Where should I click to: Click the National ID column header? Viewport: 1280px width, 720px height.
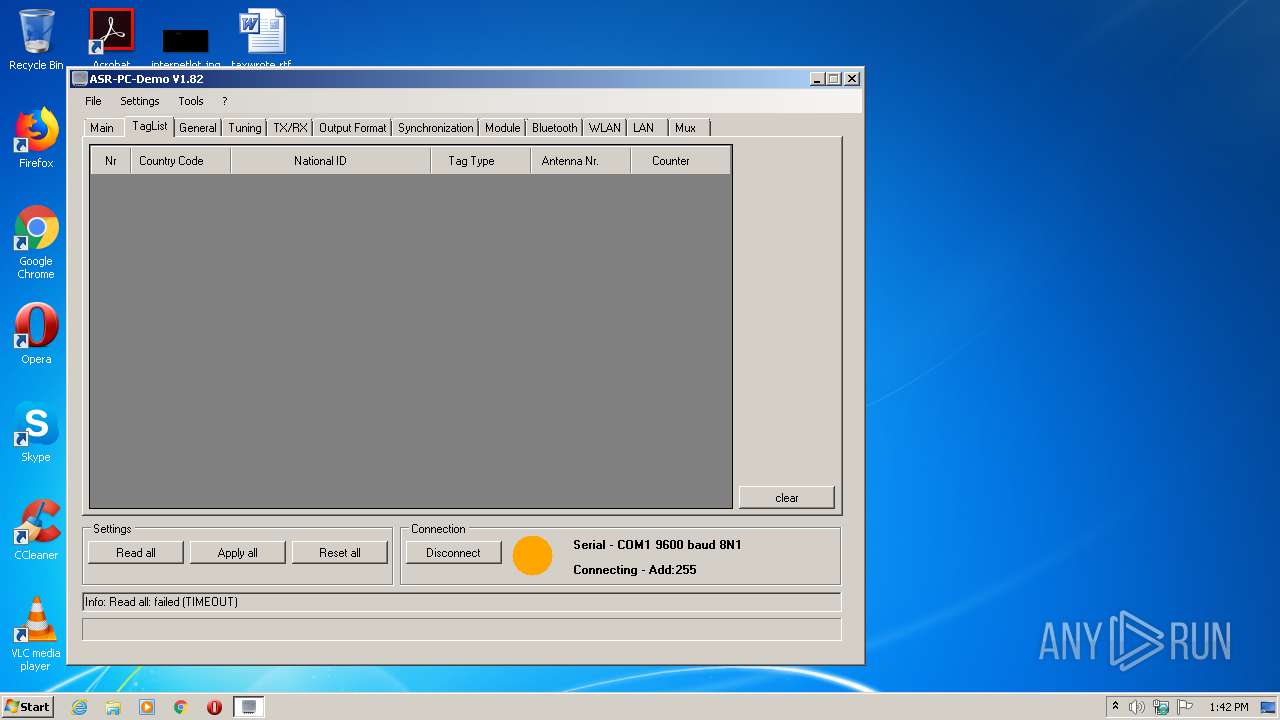pyautogui.click(x=331, y=161)
